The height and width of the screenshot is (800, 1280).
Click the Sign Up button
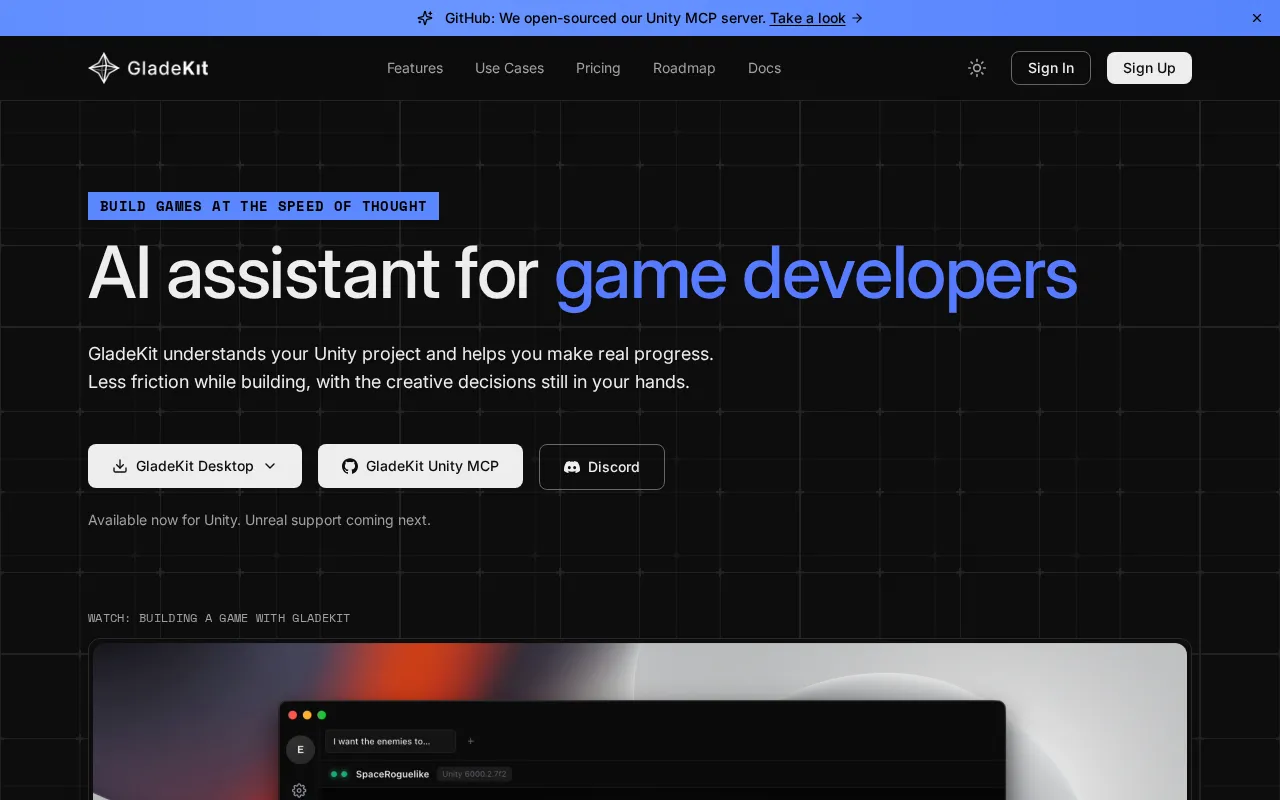[1149, 68]
